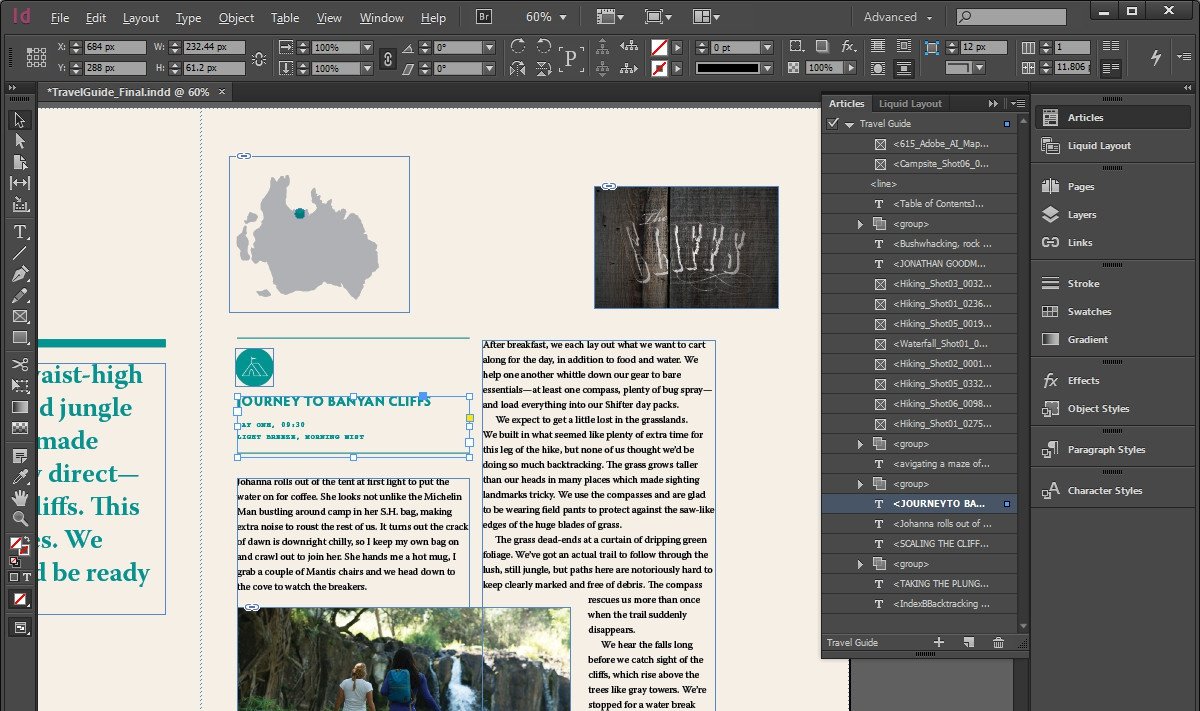Activate the Hand tool
The image size is (1200, 711).
(x=20, y=497)
